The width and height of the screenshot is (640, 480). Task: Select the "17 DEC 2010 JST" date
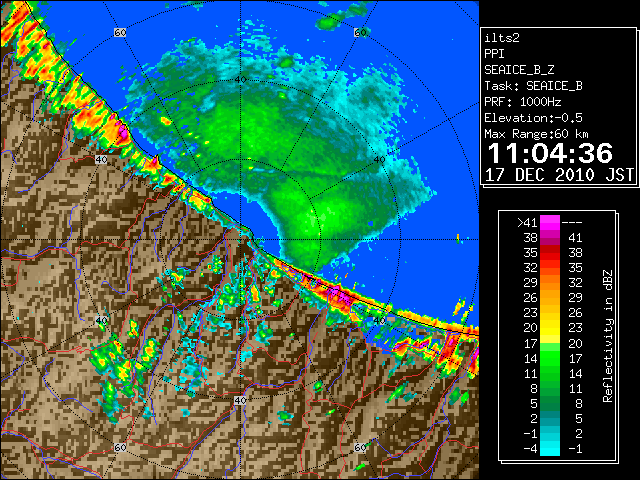pos(559,175)
